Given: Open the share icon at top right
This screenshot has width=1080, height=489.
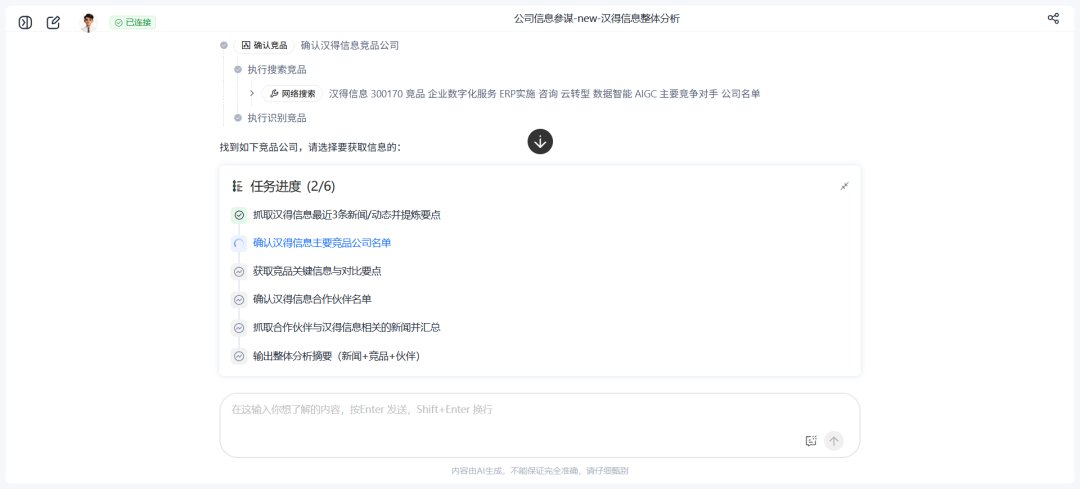Looking at the screenshot, I should click(1052, 19).
